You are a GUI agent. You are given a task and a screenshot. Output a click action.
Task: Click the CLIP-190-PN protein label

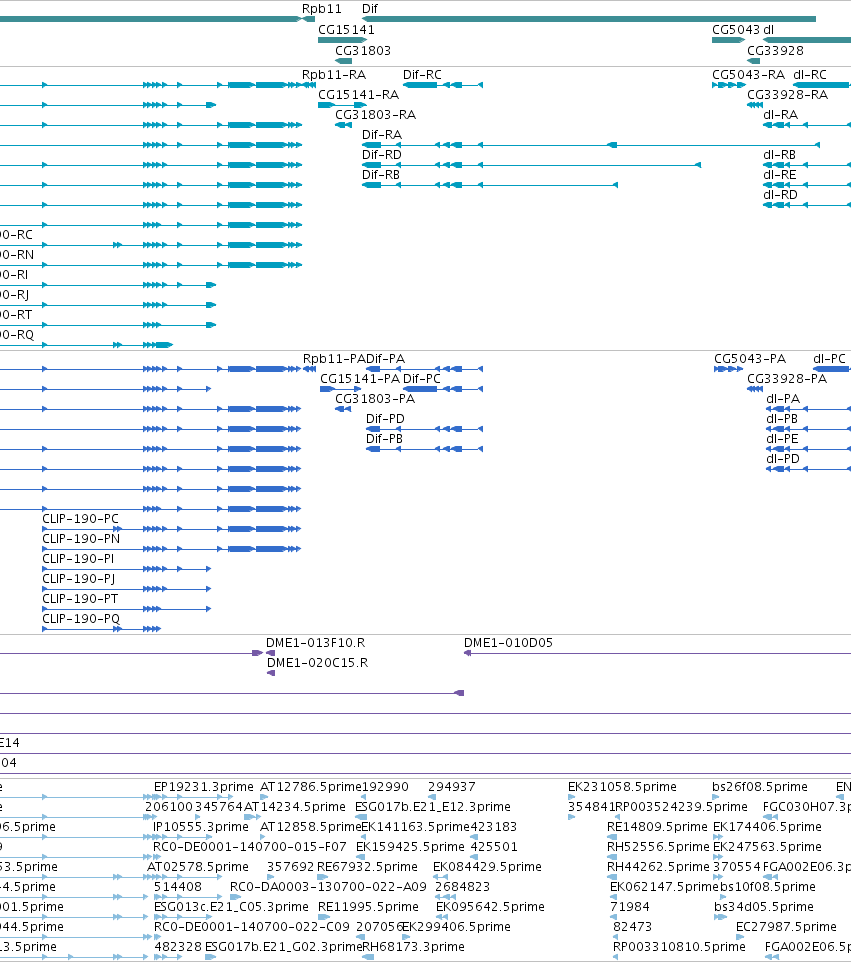pos(81,539)
